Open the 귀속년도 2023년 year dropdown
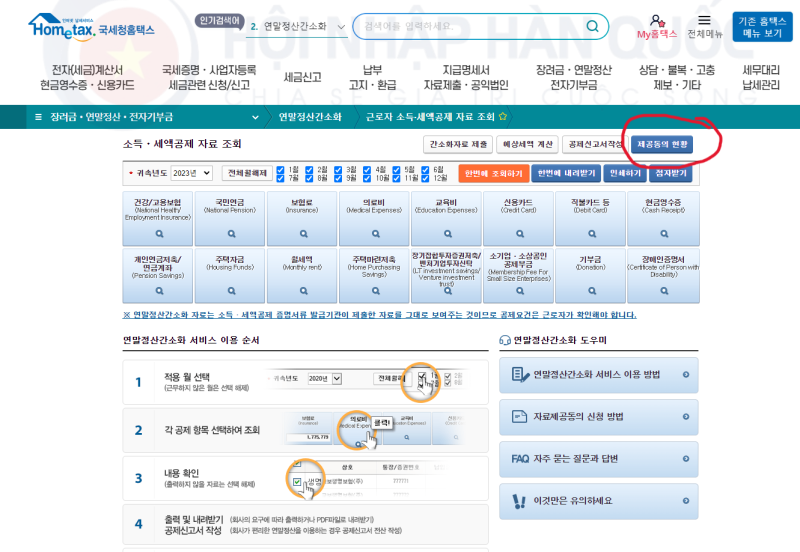This screenshot has width=800, height=552. [x=191, y=173]
